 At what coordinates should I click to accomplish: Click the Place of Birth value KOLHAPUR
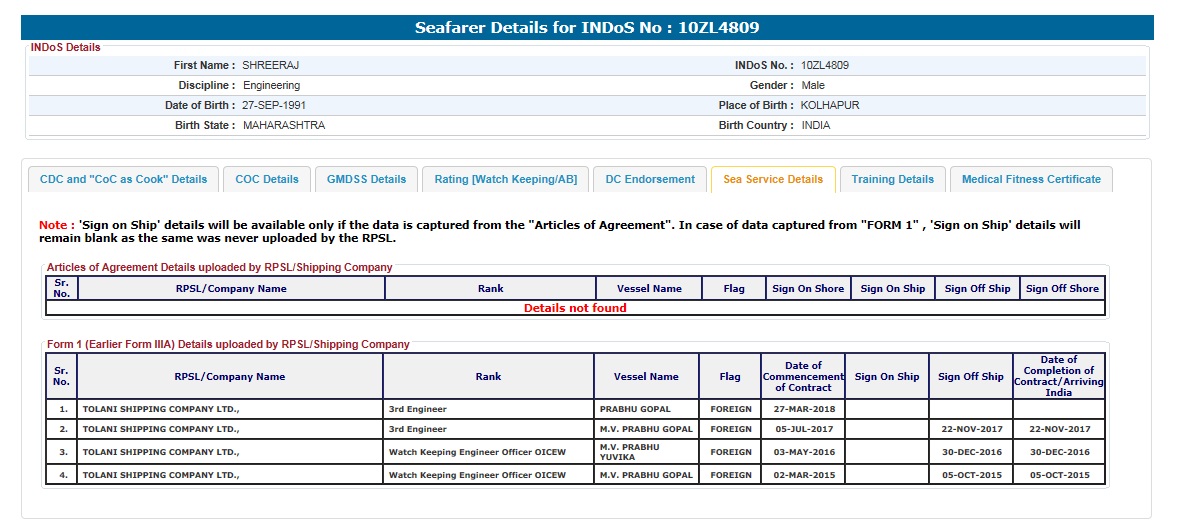click(830, 105)
